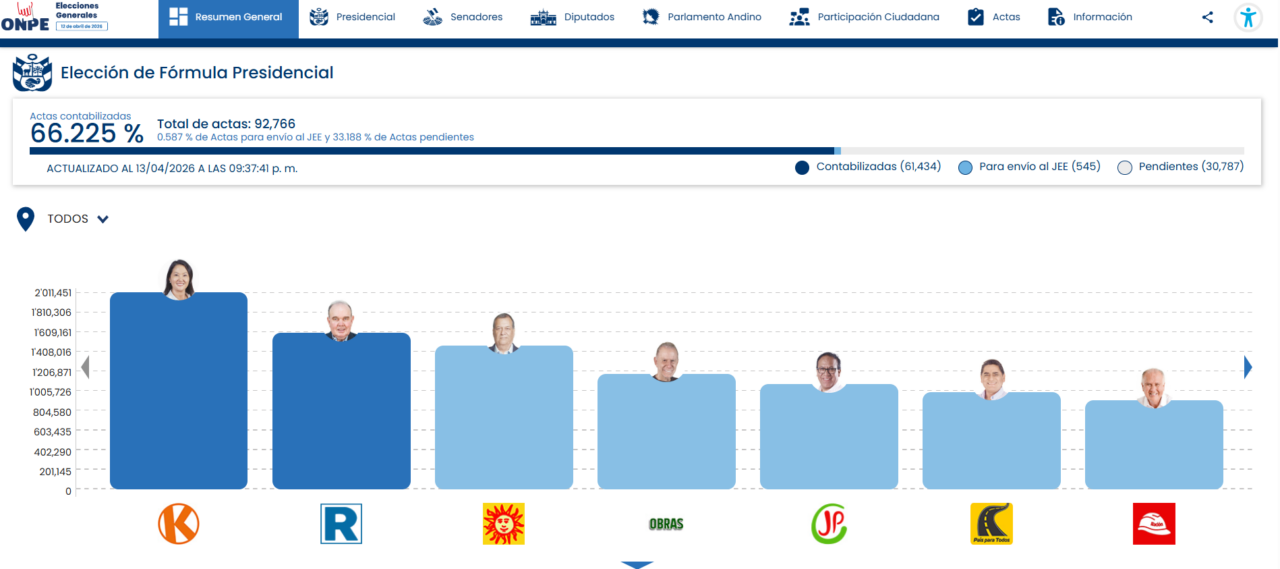The image size is (1280, 569).
Task: Open the Presidencial tab
Action: [352, 17]
